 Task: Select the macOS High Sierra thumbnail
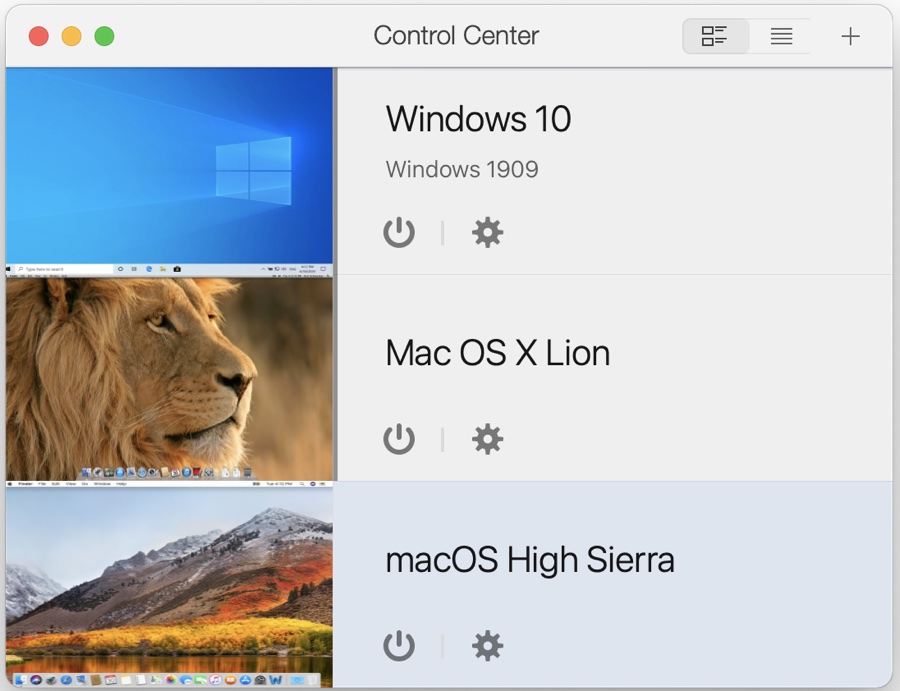pos(169,584)
